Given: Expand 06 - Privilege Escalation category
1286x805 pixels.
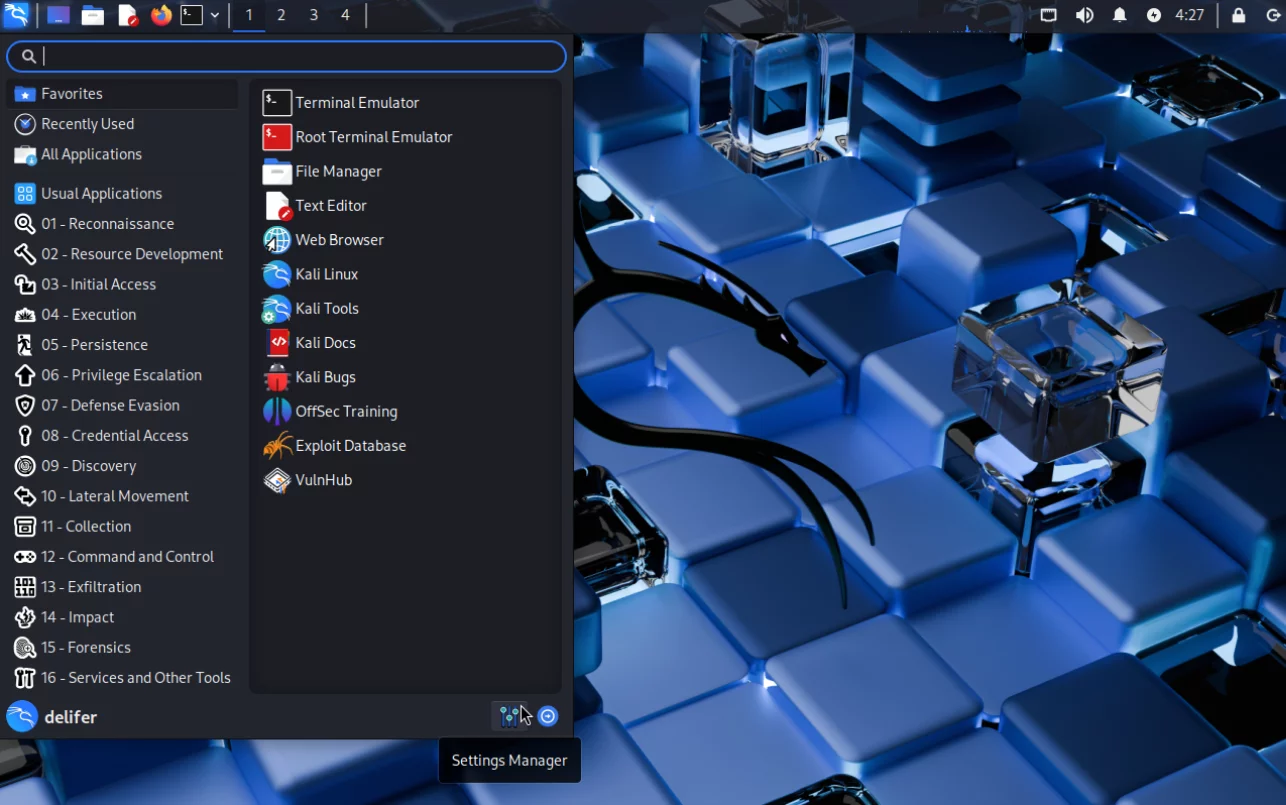Looking at the screenshot, I should 121,375.
